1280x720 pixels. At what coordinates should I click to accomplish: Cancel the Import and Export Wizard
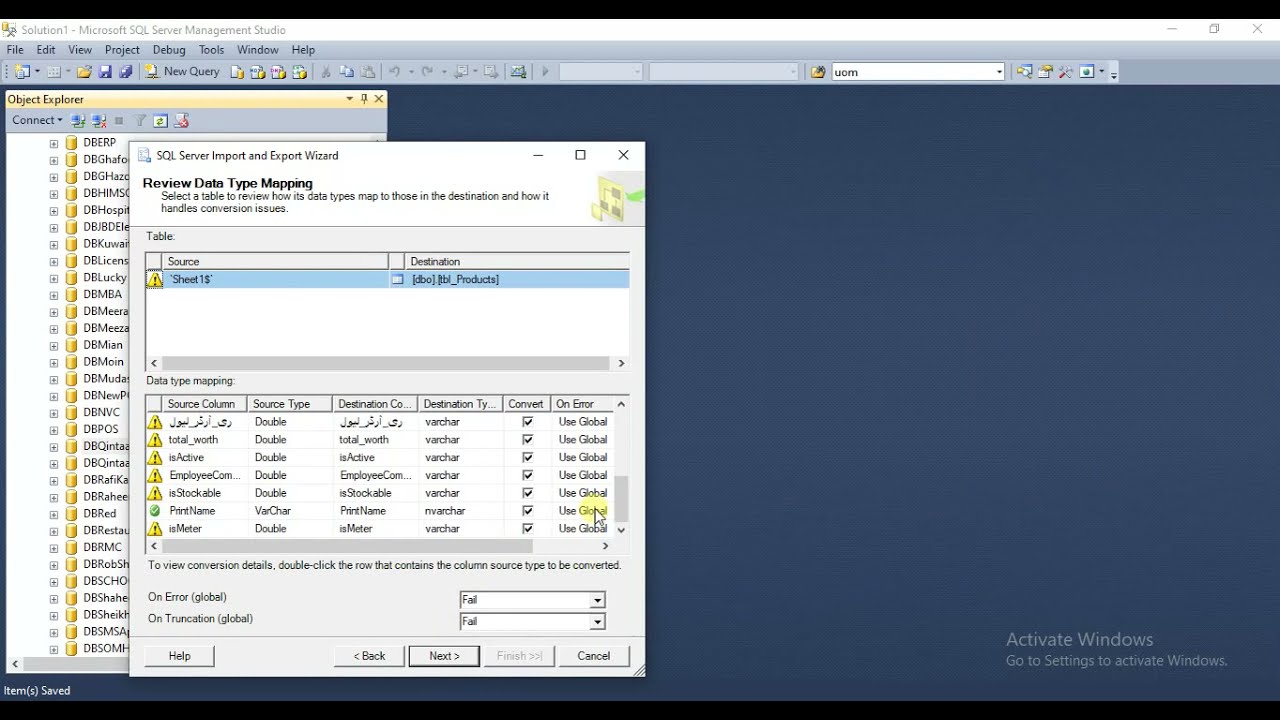point(593,656)
